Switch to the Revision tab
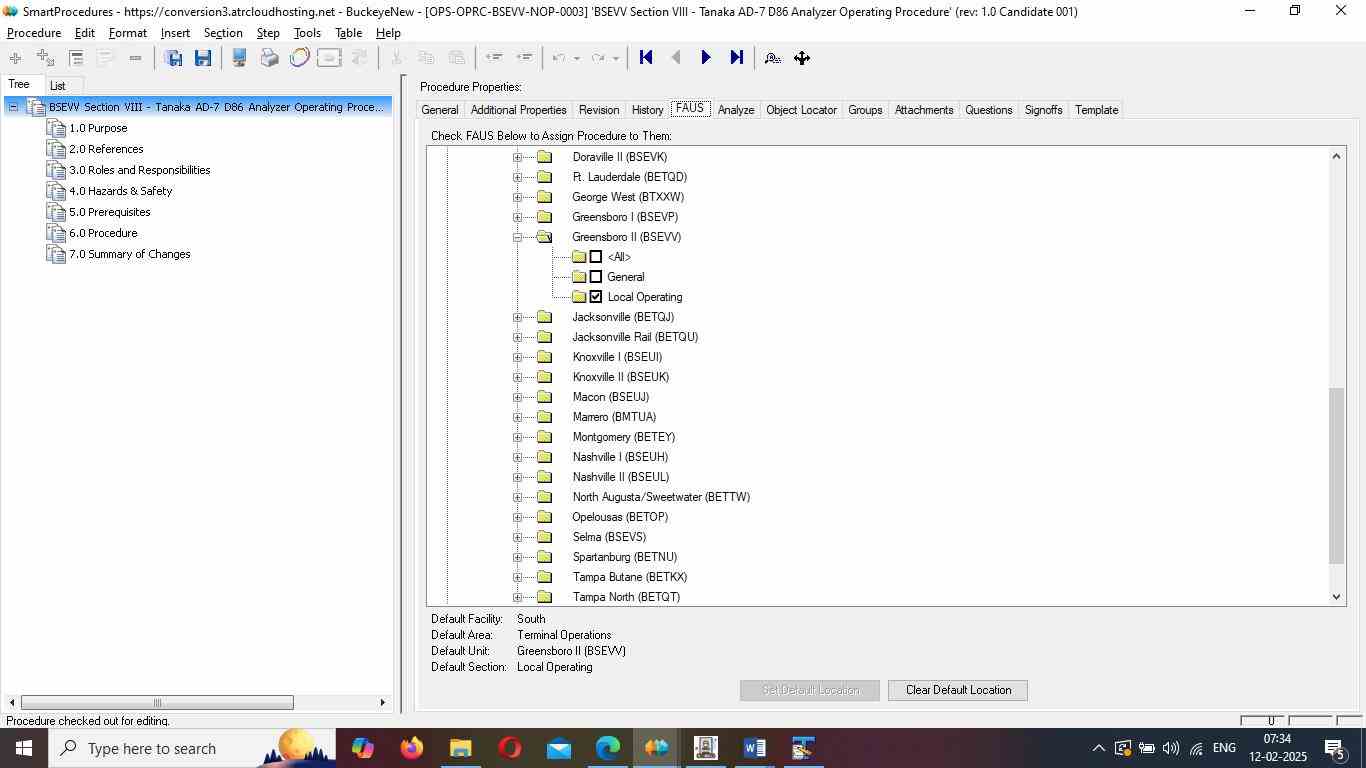The width and height of the screenshot is (1366, 768). (x=598, y=110)
